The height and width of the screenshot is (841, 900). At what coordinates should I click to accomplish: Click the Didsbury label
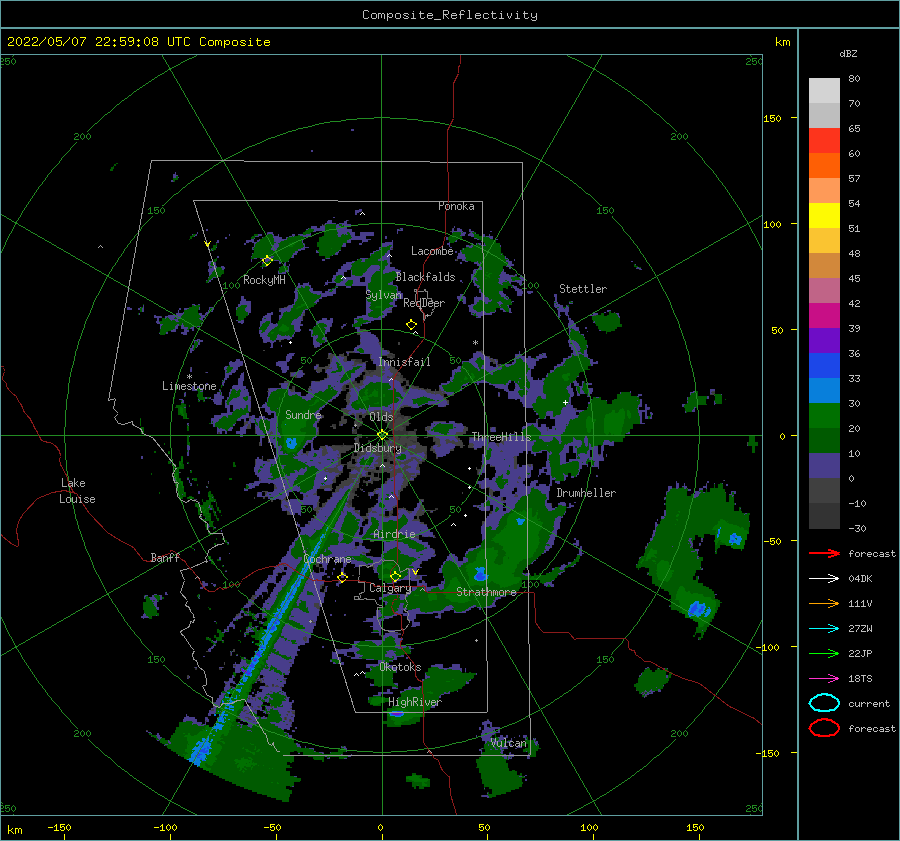(x=377, y=448)
